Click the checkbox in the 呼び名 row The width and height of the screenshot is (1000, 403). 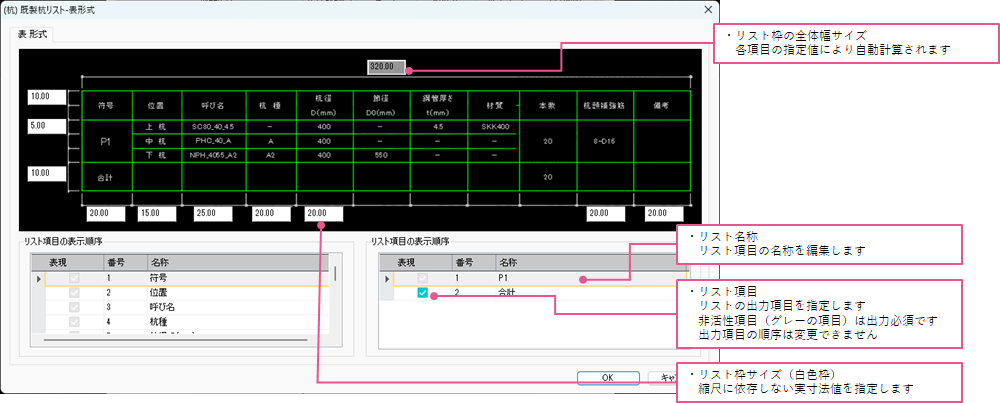coord(74,309)
